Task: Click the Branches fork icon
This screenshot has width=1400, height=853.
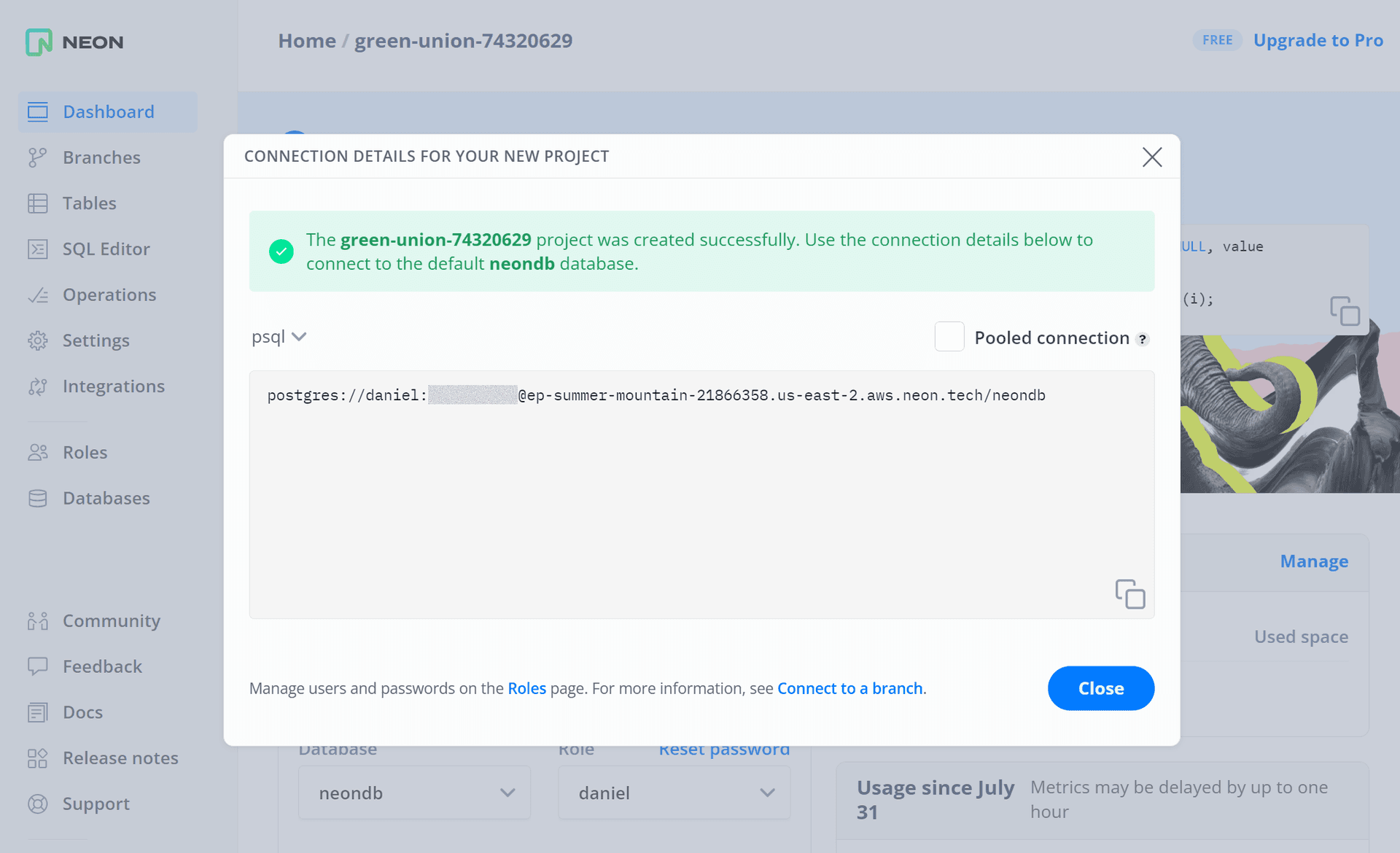Action: [38, 157]
